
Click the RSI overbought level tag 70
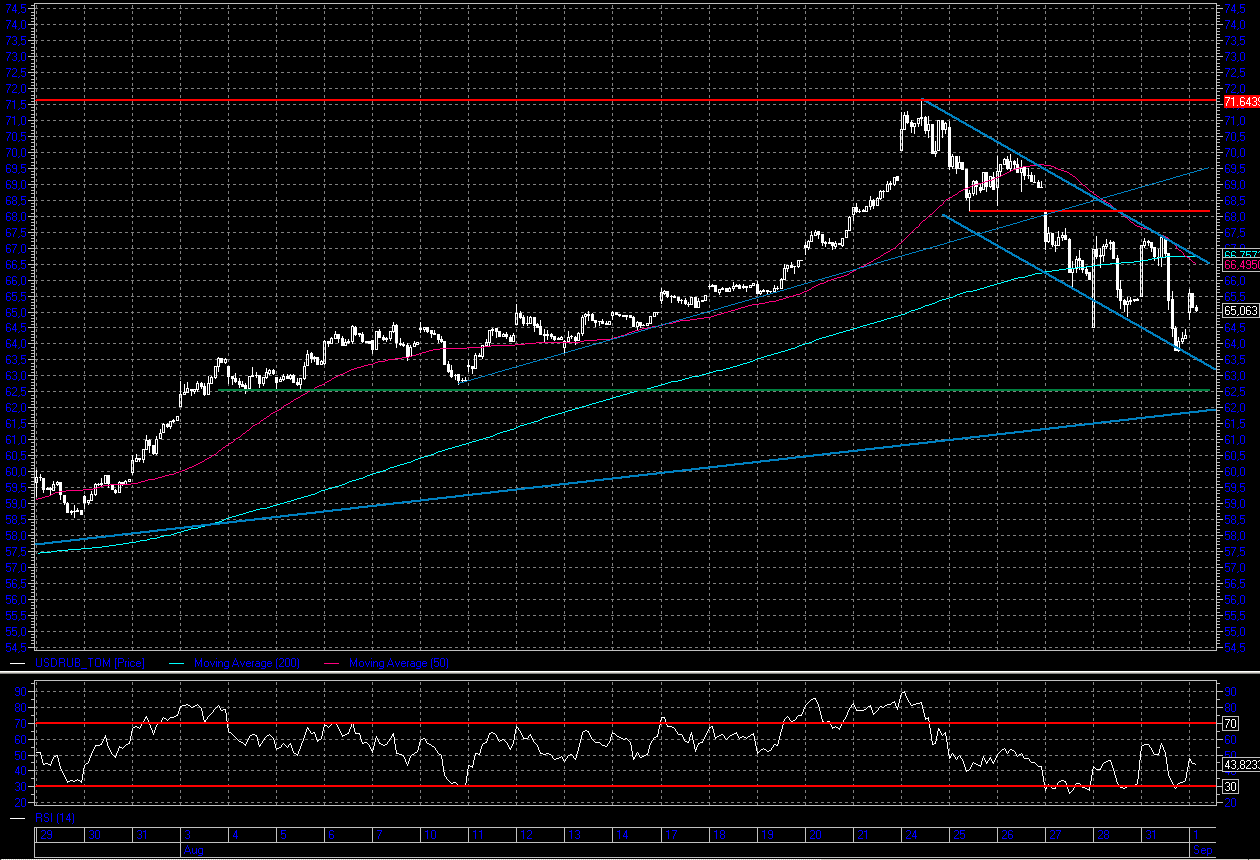tap(1231, 722)
